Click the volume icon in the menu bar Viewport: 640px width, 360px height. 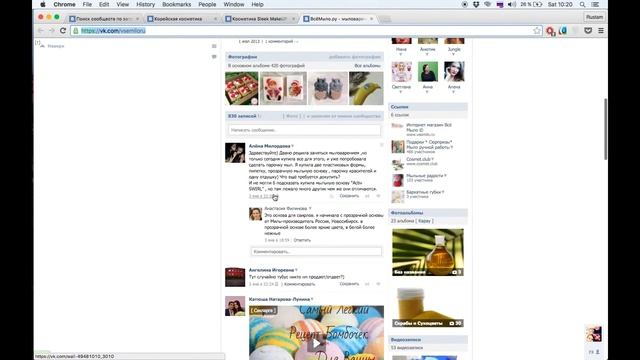click(512, 4)
